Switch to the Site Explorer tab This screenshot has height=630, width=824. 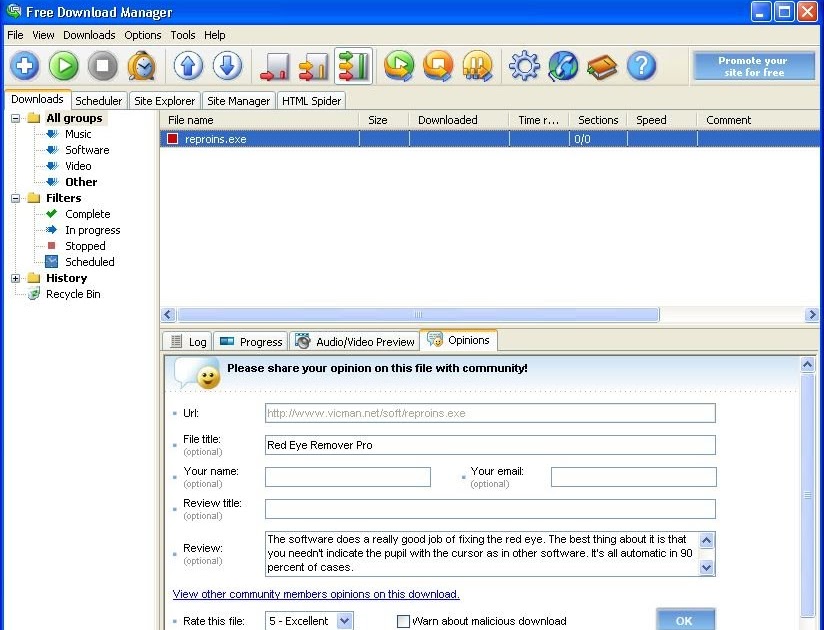[164, 100]
